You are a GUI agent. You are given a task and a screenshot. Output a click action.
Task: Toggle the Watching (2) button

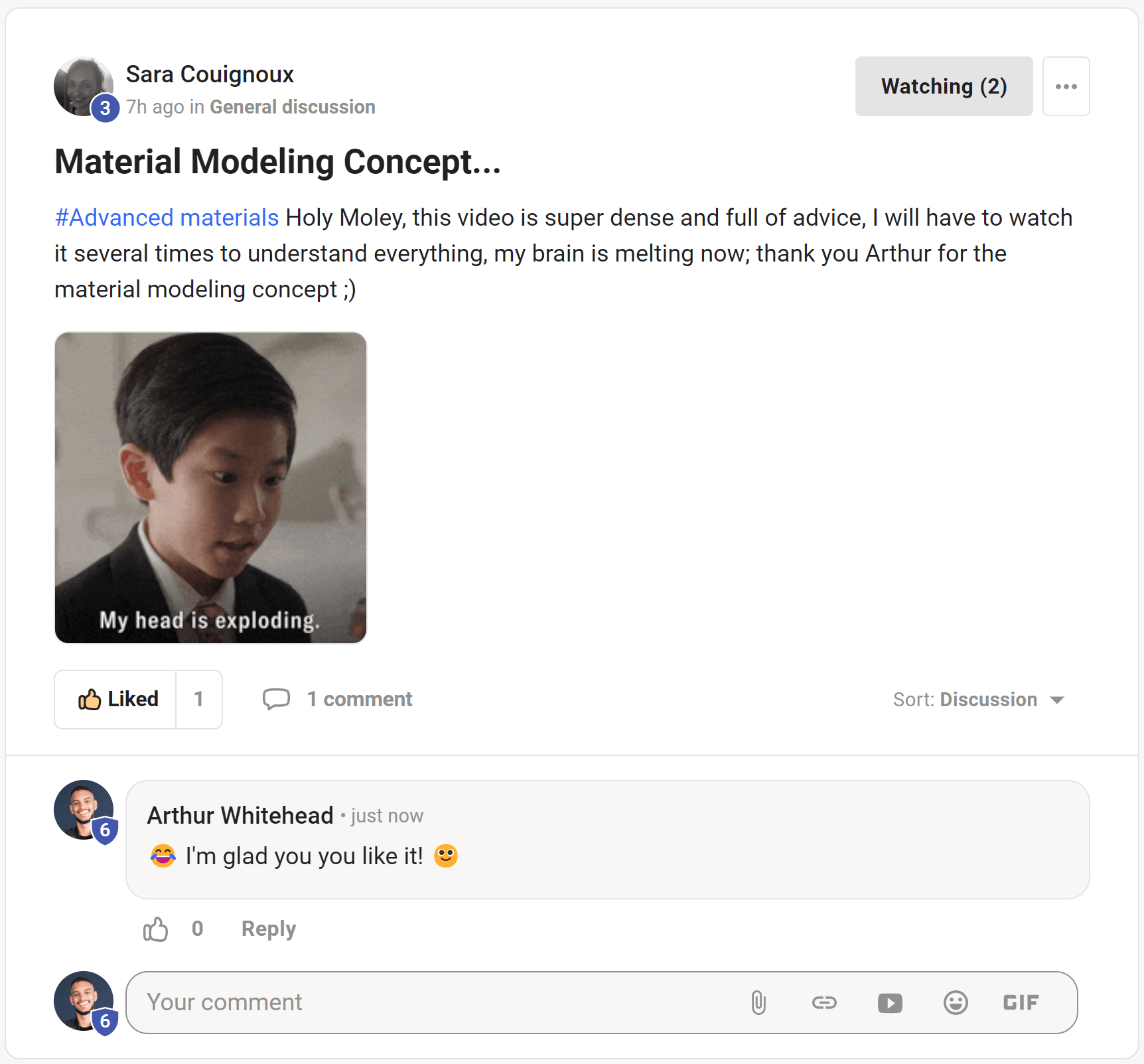[944, 86]
